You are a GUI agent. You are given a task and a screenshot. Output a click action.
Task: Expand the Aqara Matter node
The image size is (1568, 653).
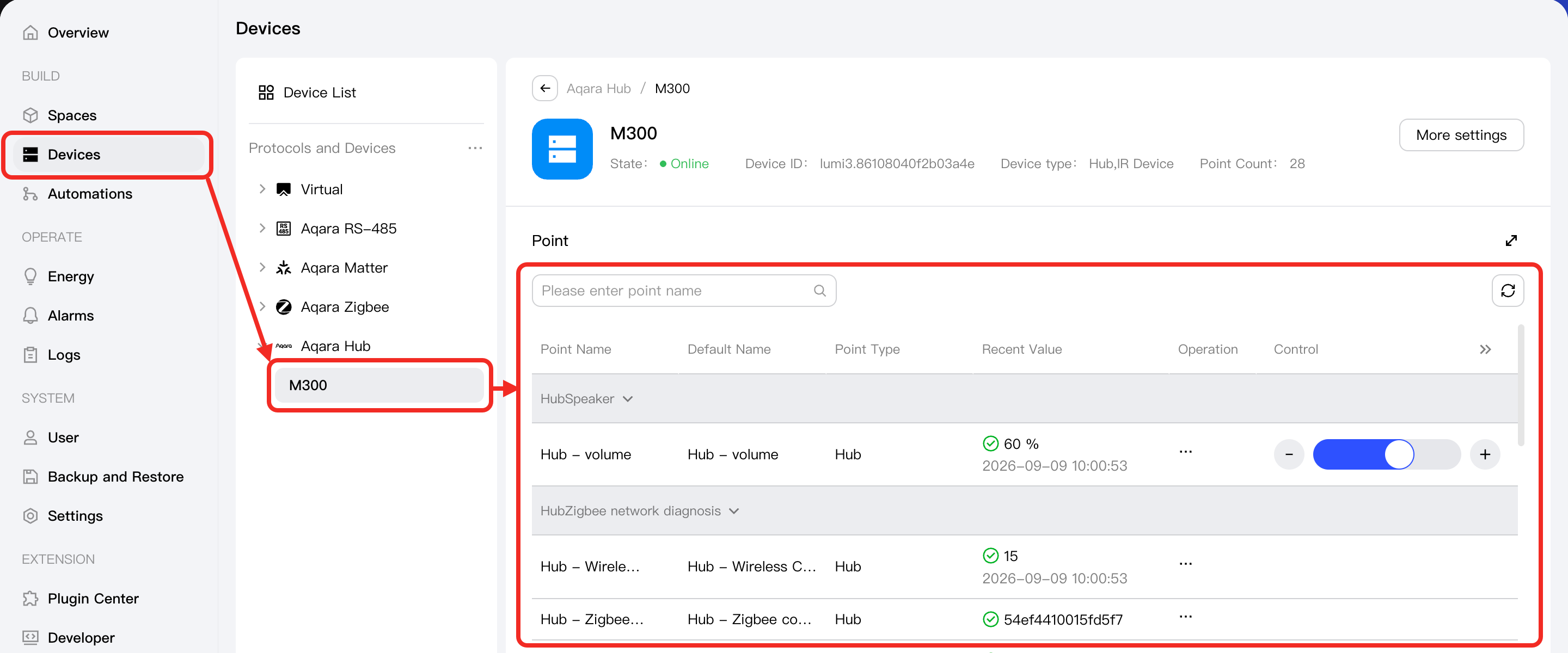coord(262,267)
